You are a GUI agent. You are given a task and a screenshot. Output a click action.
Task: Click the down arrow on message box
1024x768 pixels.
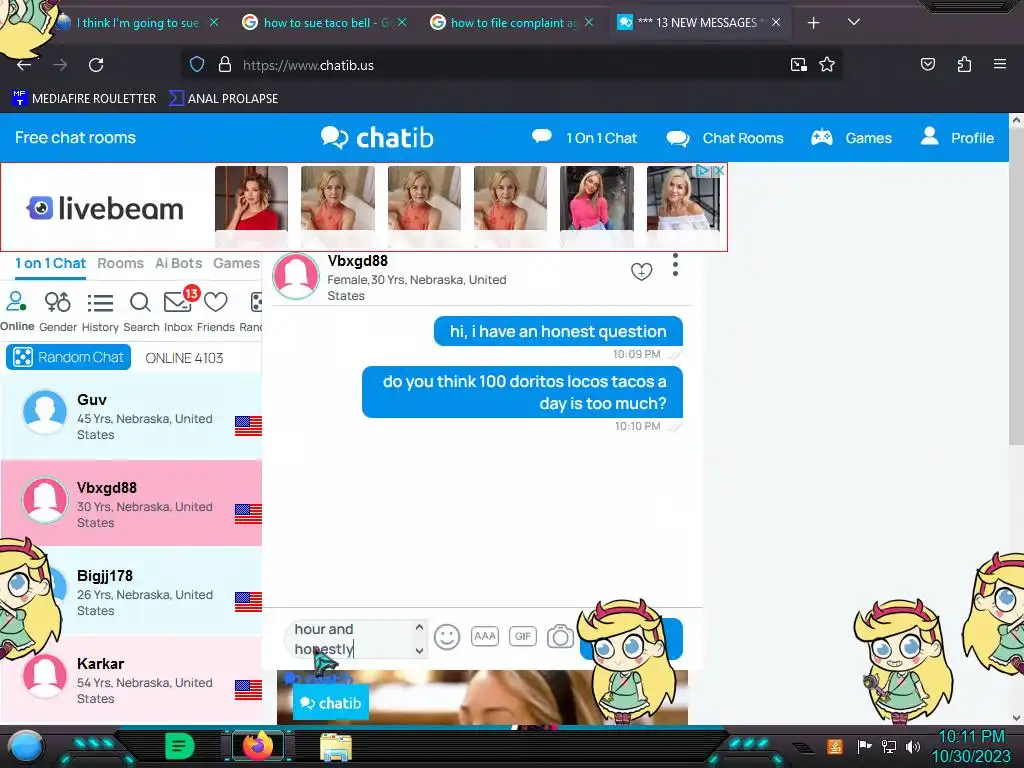419,650
